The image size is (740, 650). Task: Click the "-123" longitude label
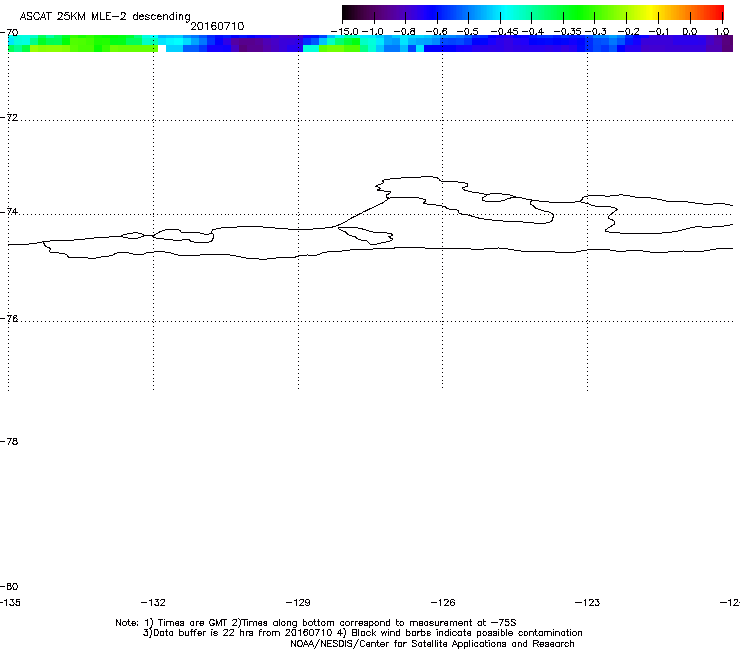588,602
